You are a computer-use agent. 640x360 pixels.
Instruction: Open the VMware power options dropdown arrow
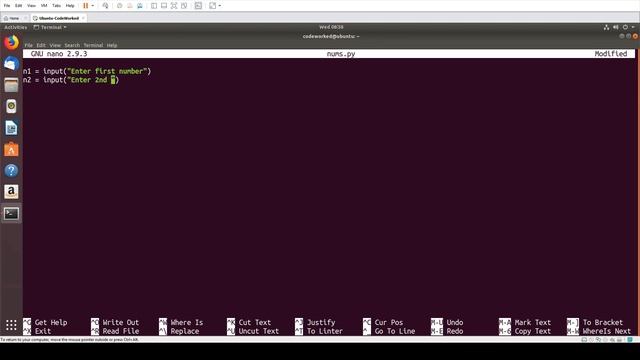tap(93, 6)
